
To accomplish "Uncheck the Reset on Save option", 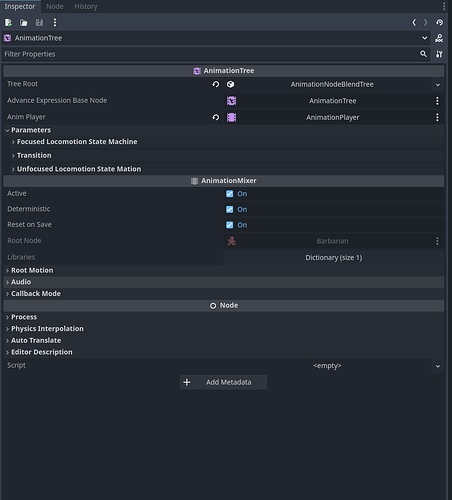I will [230, 225].
